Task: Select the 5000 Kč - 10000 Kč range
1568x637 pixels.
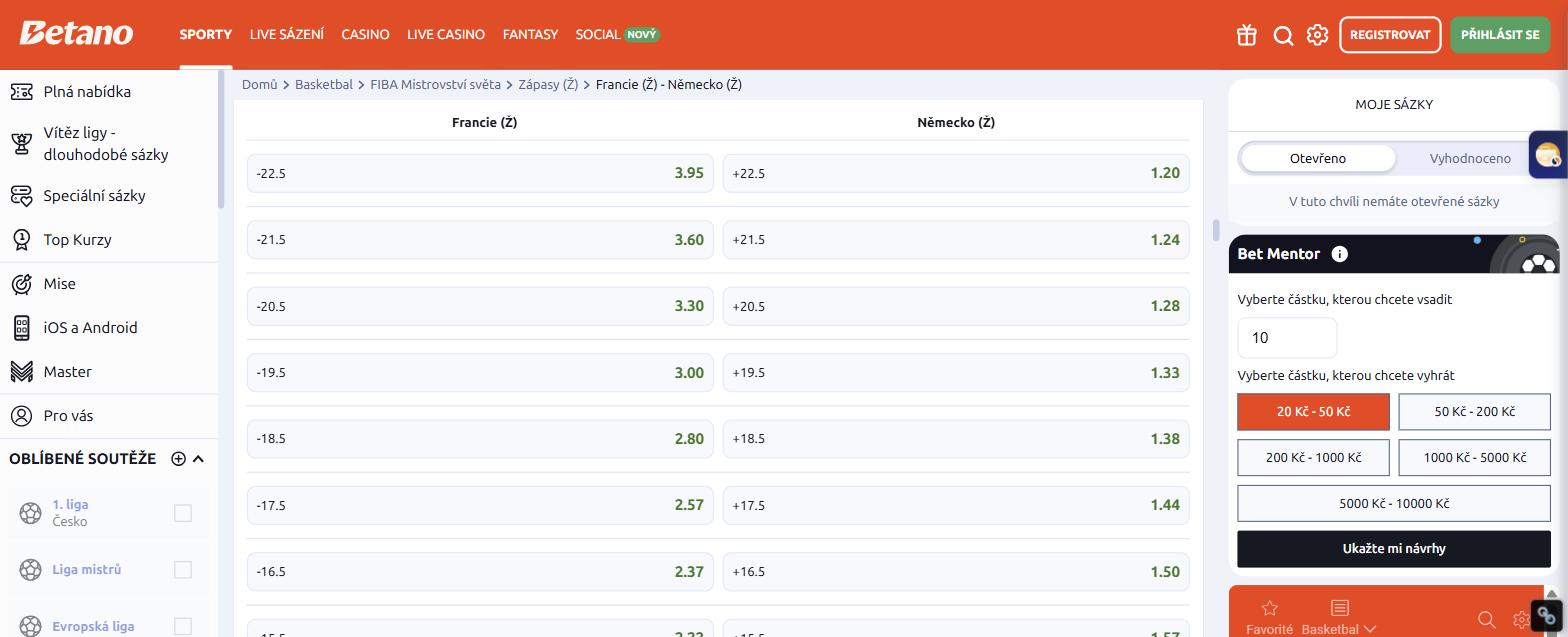Action: pos(1394,503)
